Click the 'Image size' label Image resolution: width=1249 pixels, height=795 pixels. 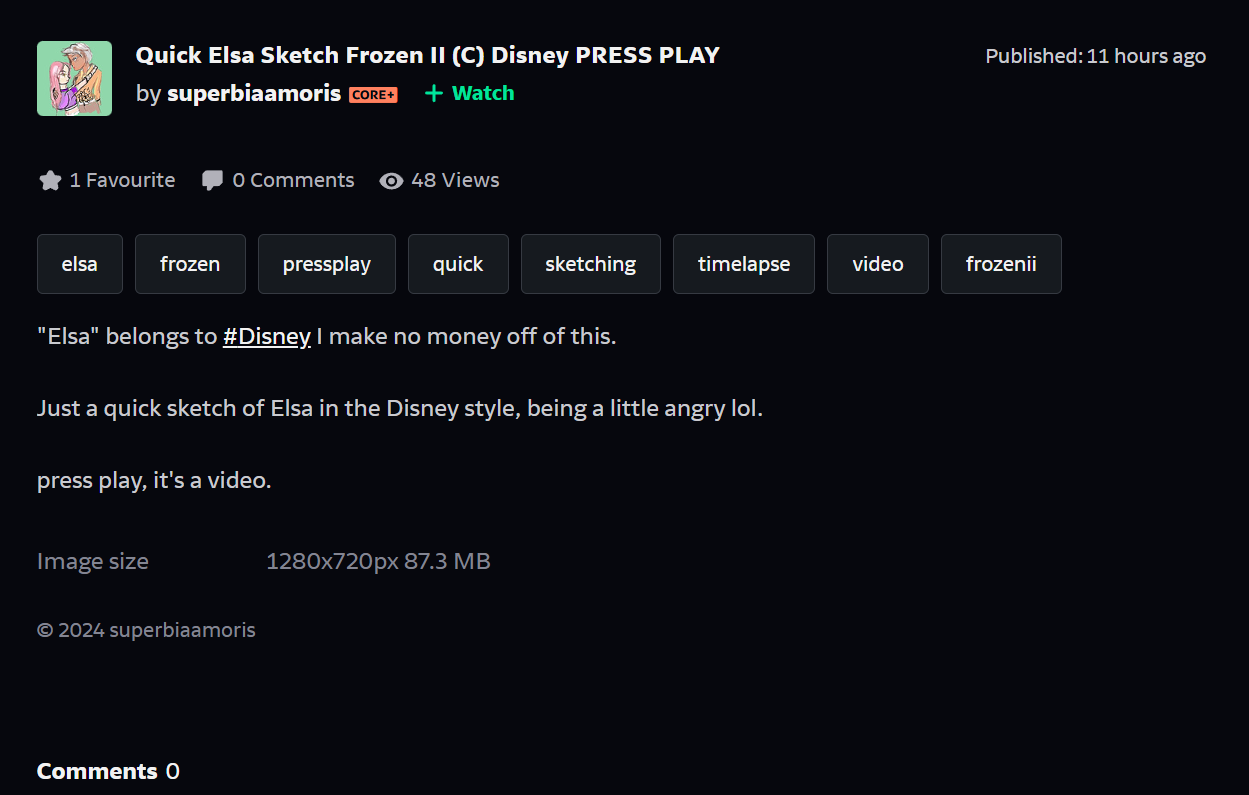pyautogui.click(x=93, y=562)
